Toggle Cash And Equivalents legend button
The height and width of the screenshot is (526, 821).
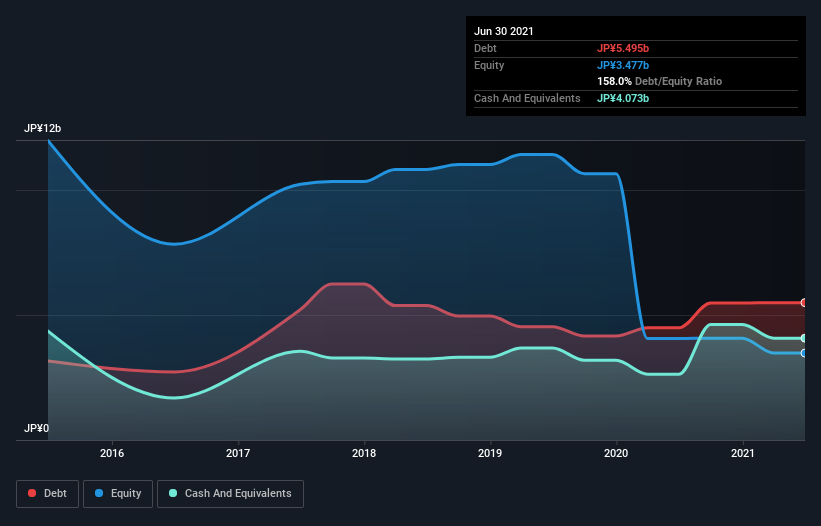point(230,494)
